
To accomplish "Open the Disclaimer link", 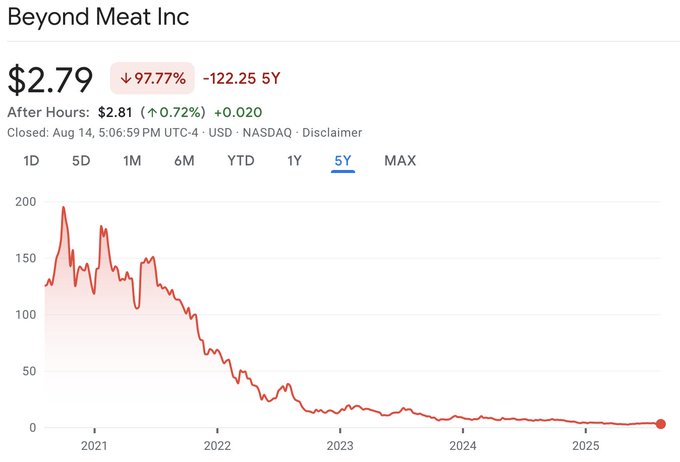I will (332, 132).
